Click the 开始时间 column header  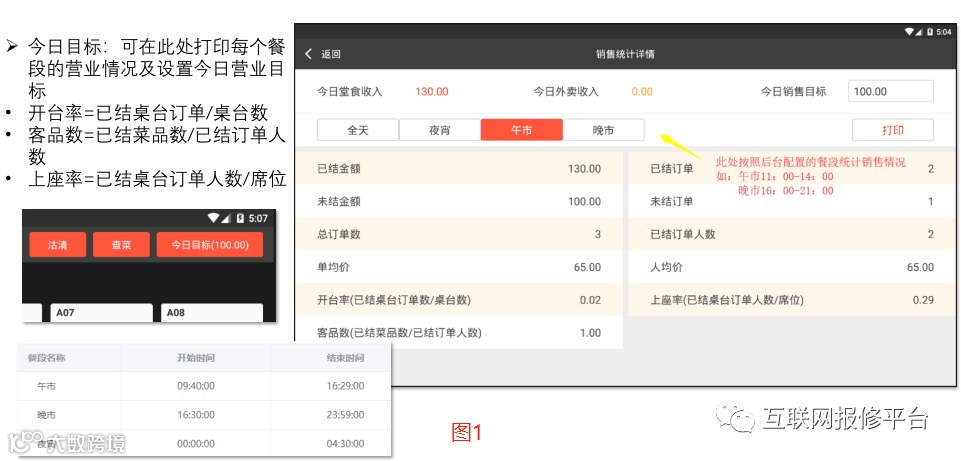(196, 358)
